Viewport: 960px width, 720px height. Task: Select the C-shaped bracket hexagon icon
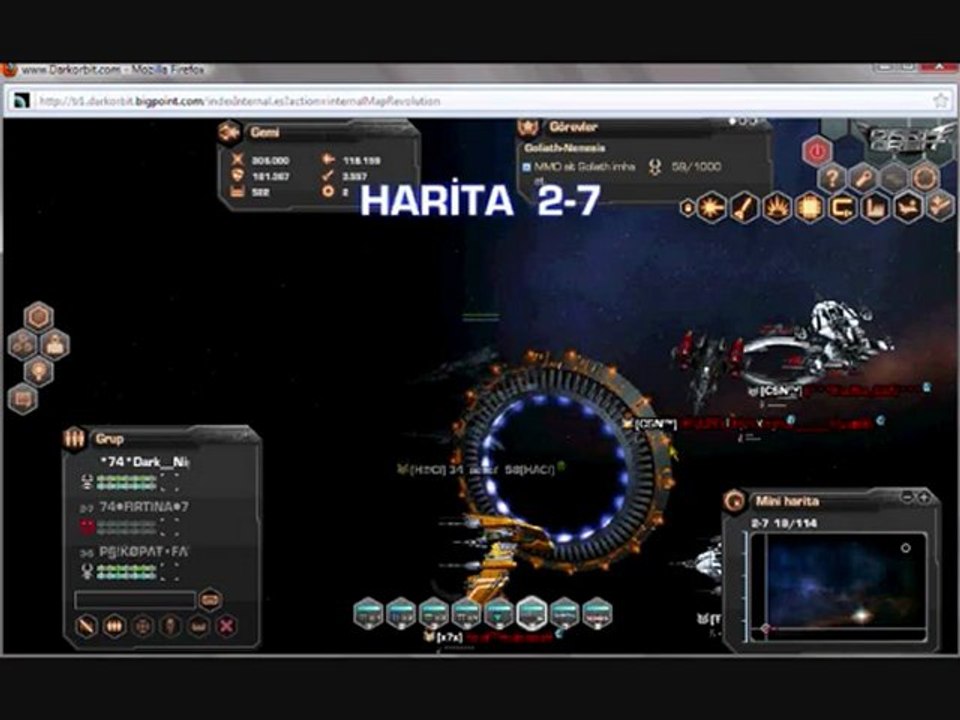843,208
